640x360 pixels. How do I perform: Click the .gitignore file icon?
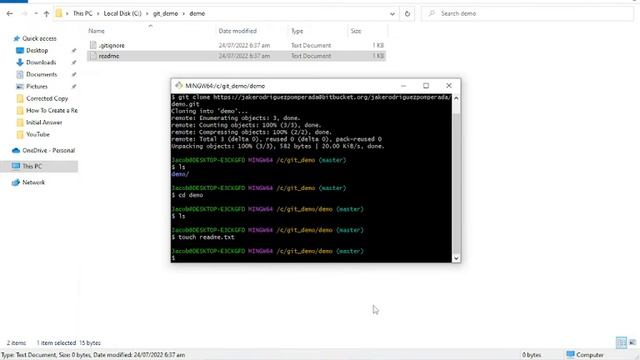click(x=93, y=45)
